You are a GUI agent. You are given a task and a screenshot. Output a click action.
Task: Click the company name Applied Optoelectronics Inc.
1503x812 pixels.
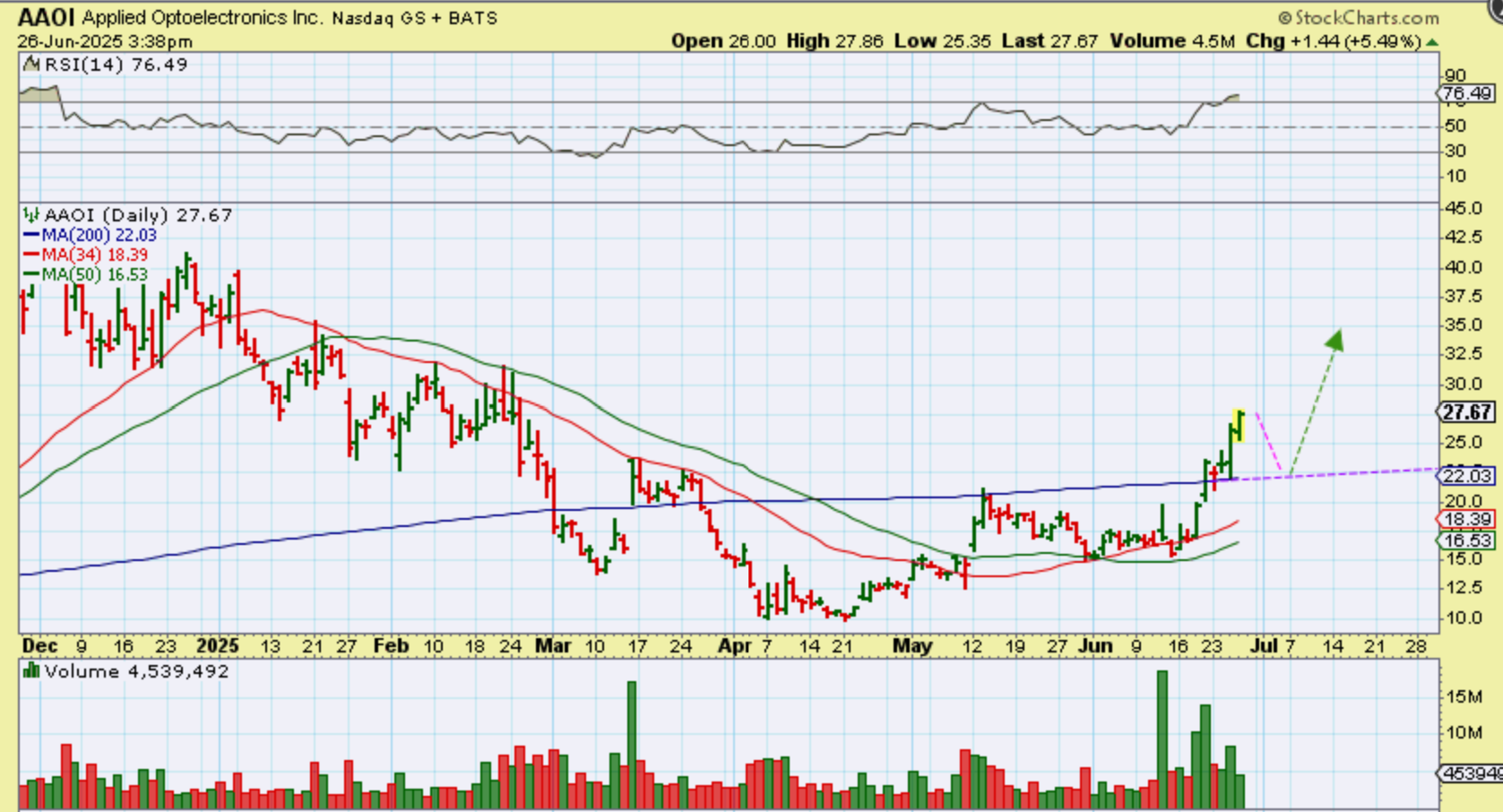point(203,18)
